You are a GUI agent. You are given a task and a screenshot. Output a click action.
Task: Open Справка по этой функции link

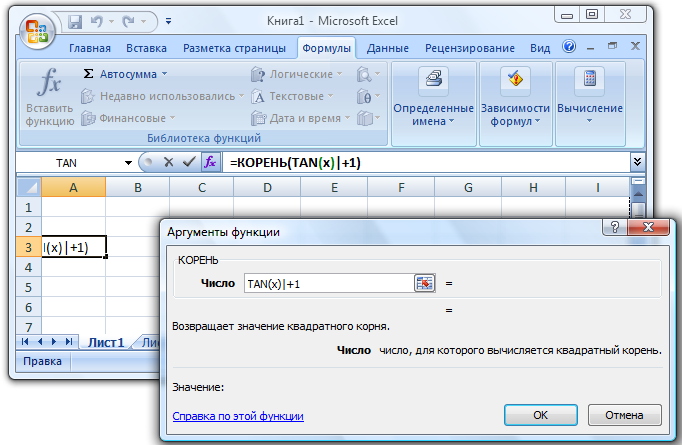pos(238,416)
